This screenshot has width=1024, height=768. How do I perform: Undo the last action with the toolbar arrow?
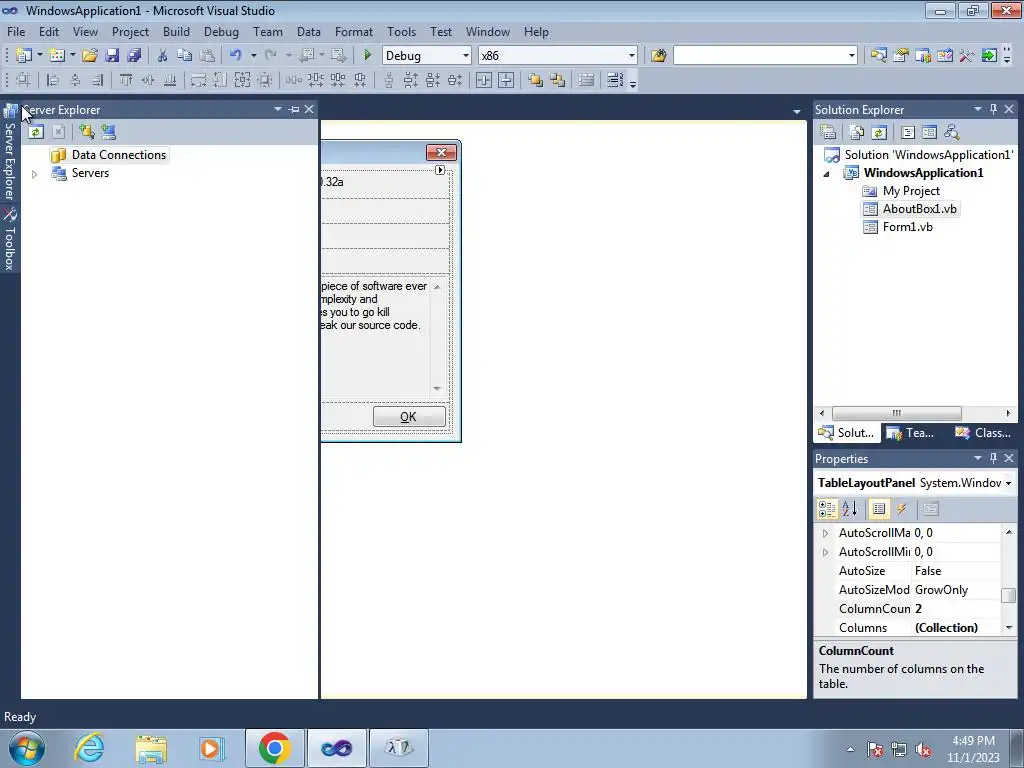236,56
